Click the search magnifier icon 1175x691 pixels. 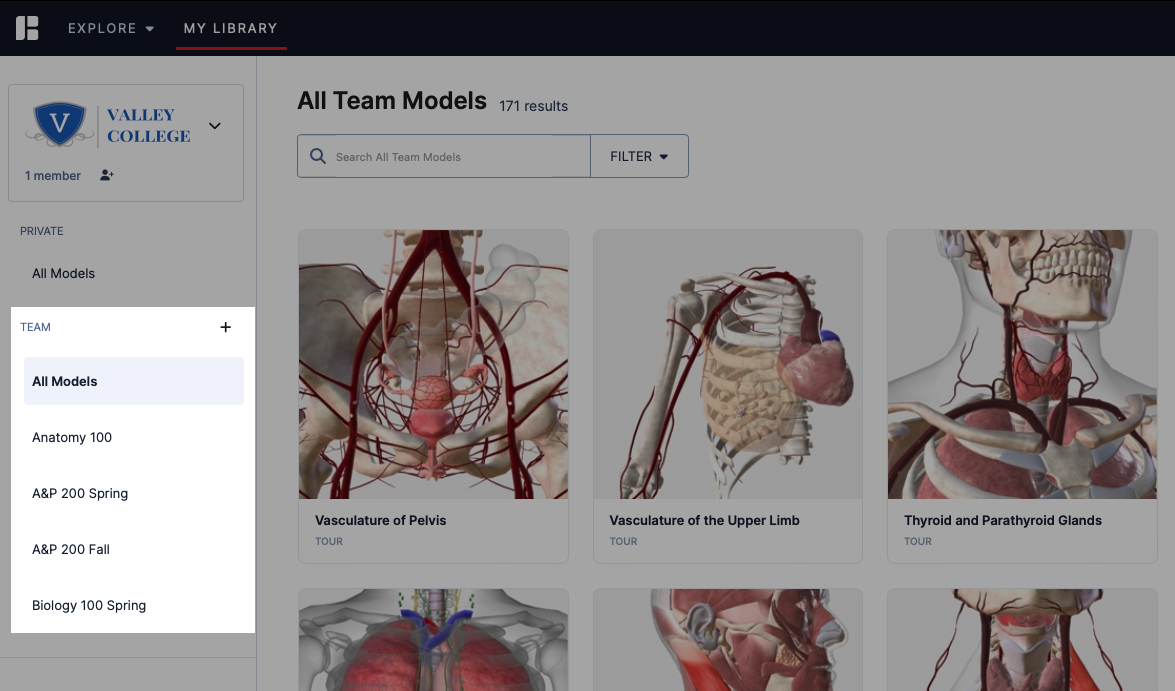(x=318, y=156)
